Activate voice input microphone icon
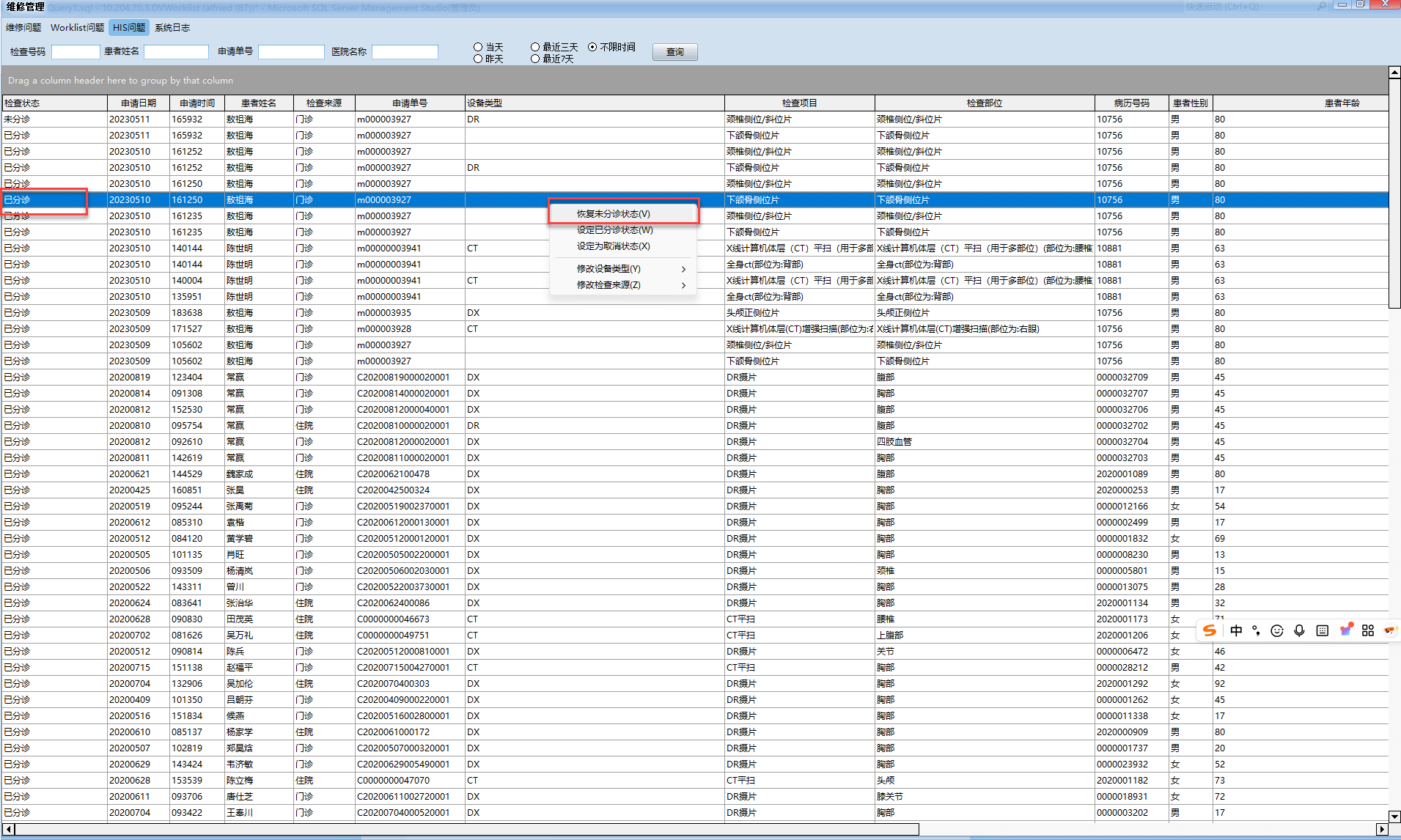 (x=1299, y=630)
